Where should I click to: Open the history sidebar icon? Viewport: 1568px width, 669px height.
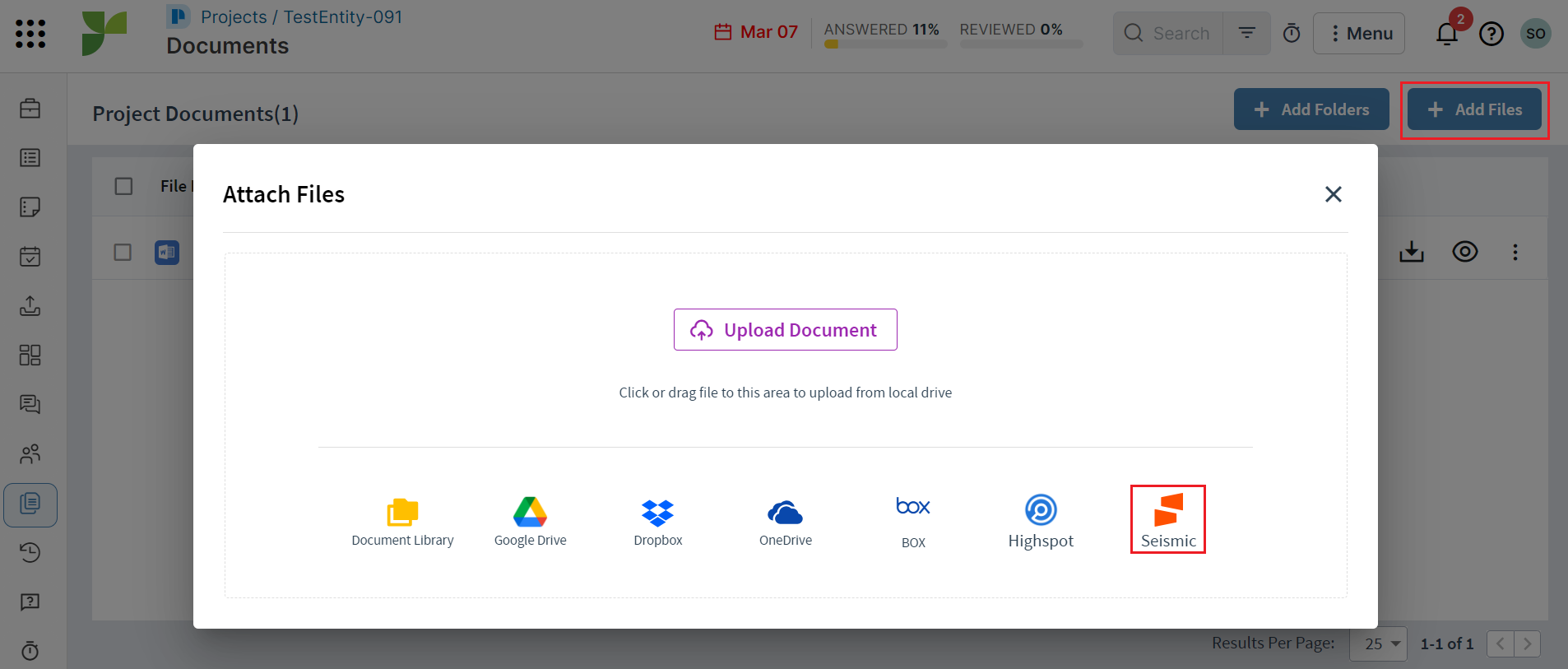30,552
